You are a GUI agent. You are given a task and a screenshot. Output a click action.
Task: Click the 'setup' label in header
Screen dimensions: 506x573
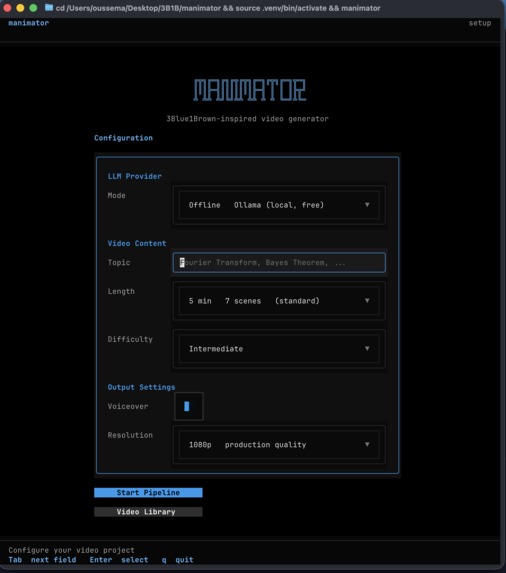(x=480, y=23)
